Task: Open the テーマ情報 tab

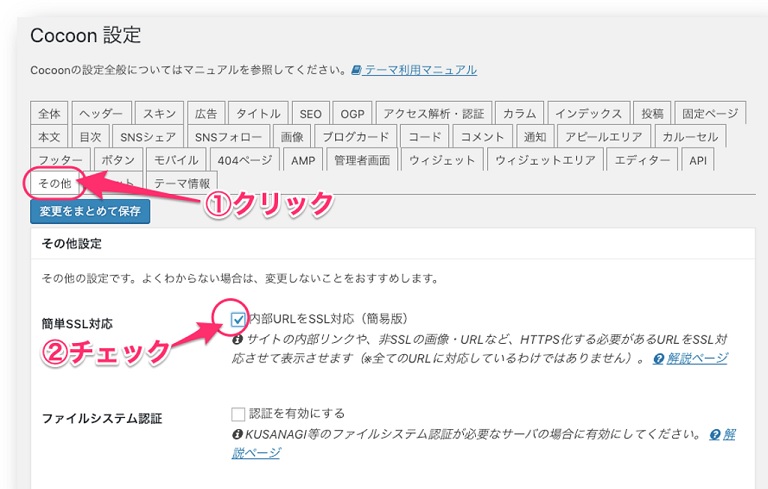Action: point(182,183)
